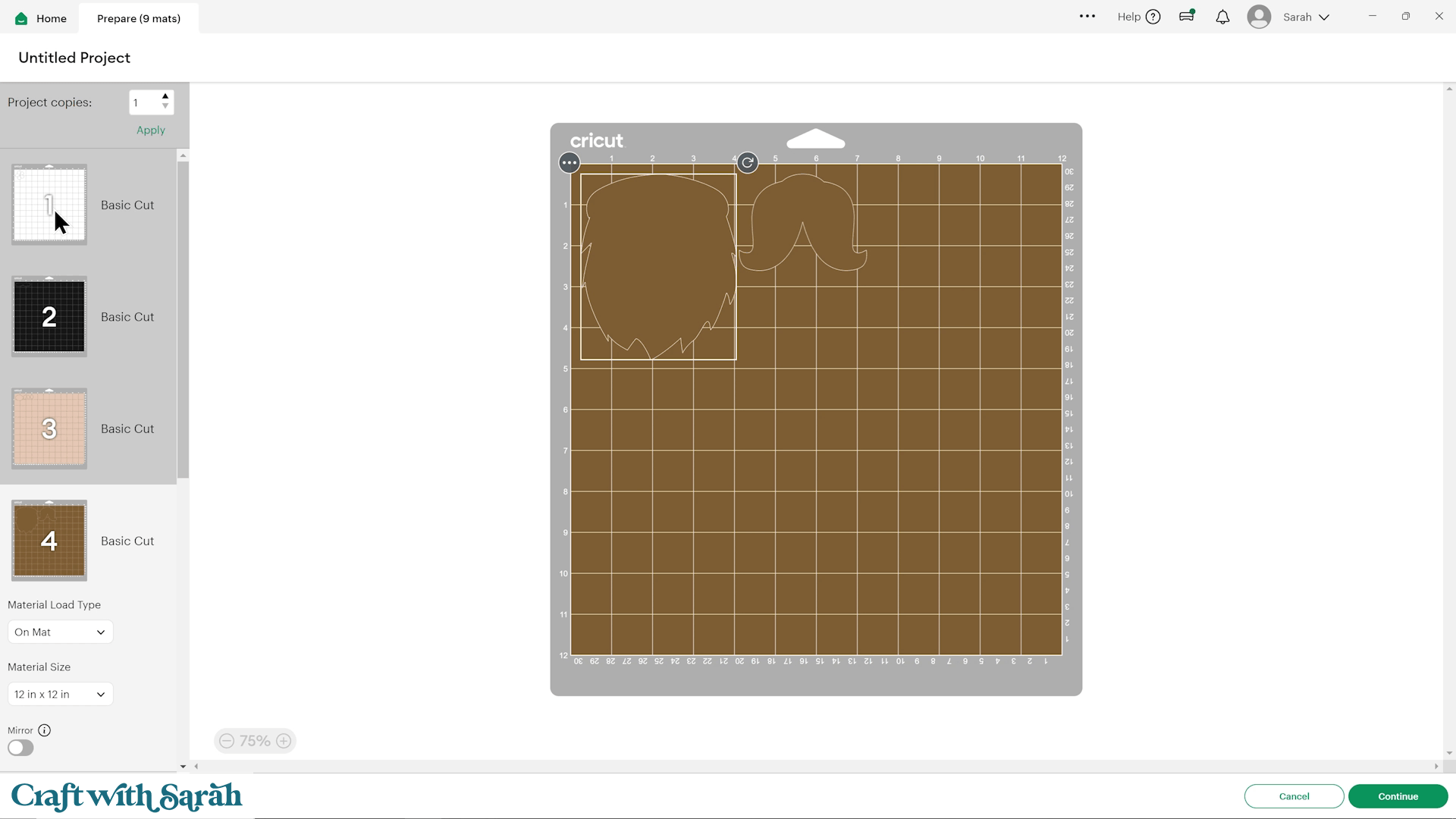1456x819 pixels.
Task: Open the Material Load Type dropdown
Action: pyautogui.click(x=60, y=632)
